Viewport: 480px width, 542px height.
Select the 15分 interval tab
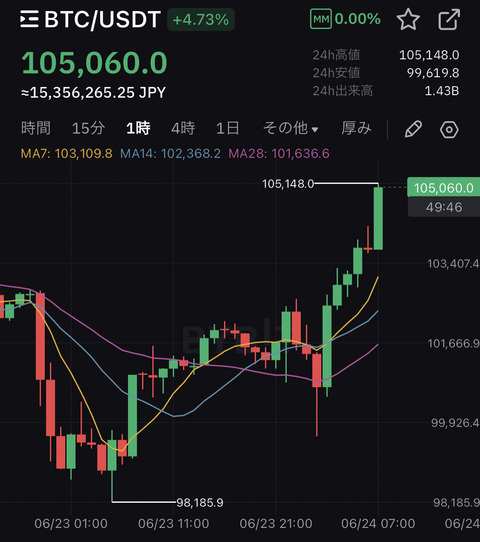pos(88,128)
